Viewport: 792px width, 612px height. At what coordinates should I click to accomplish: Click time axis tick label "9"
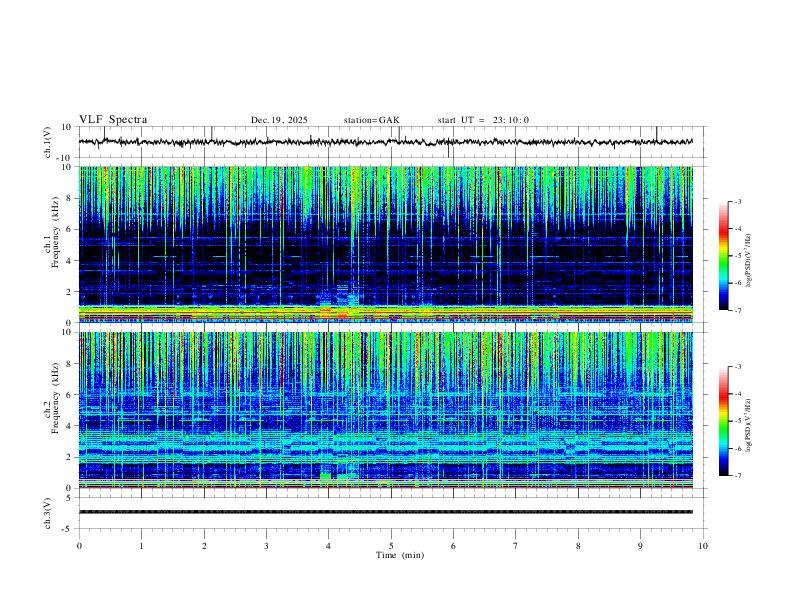point(640,546)
